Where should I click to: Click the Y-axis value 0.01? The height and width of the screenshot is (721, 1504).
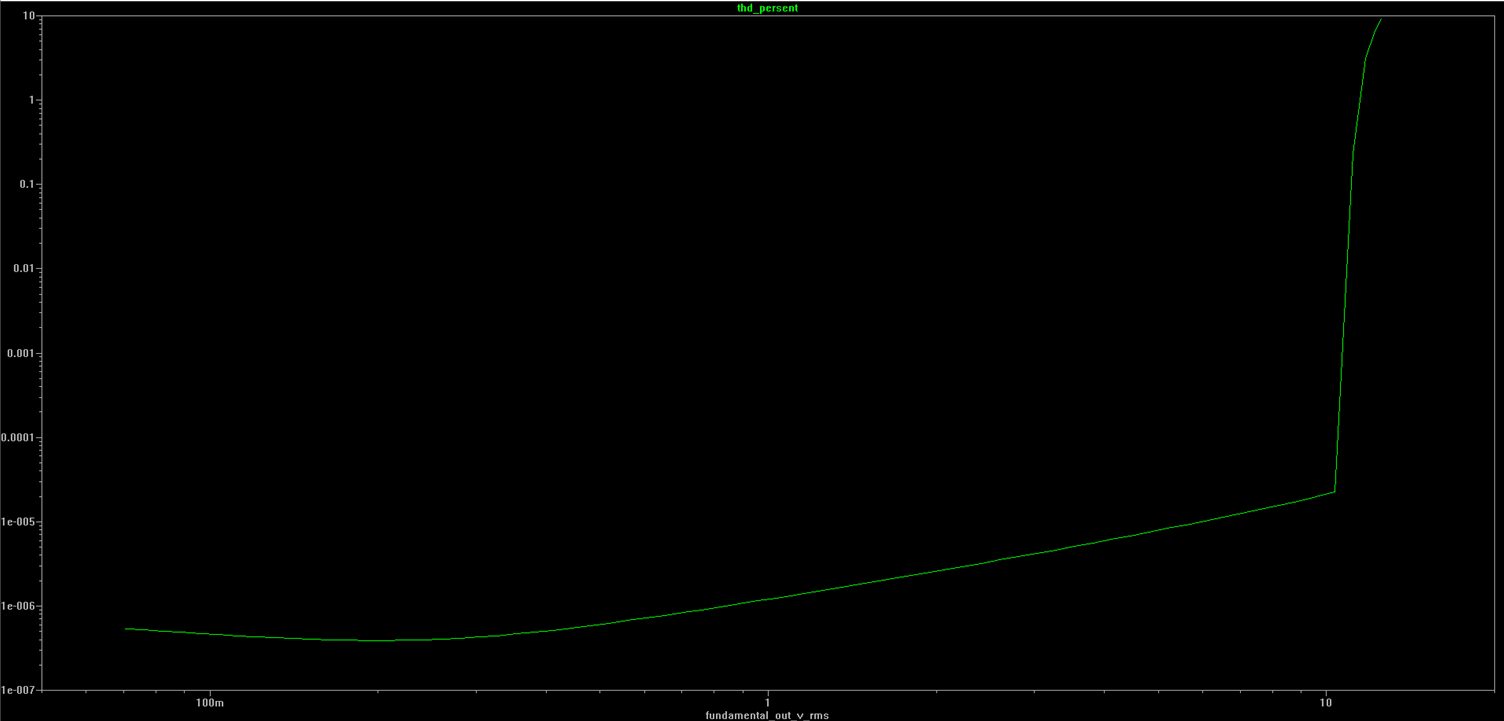click(x=24, y=269)
